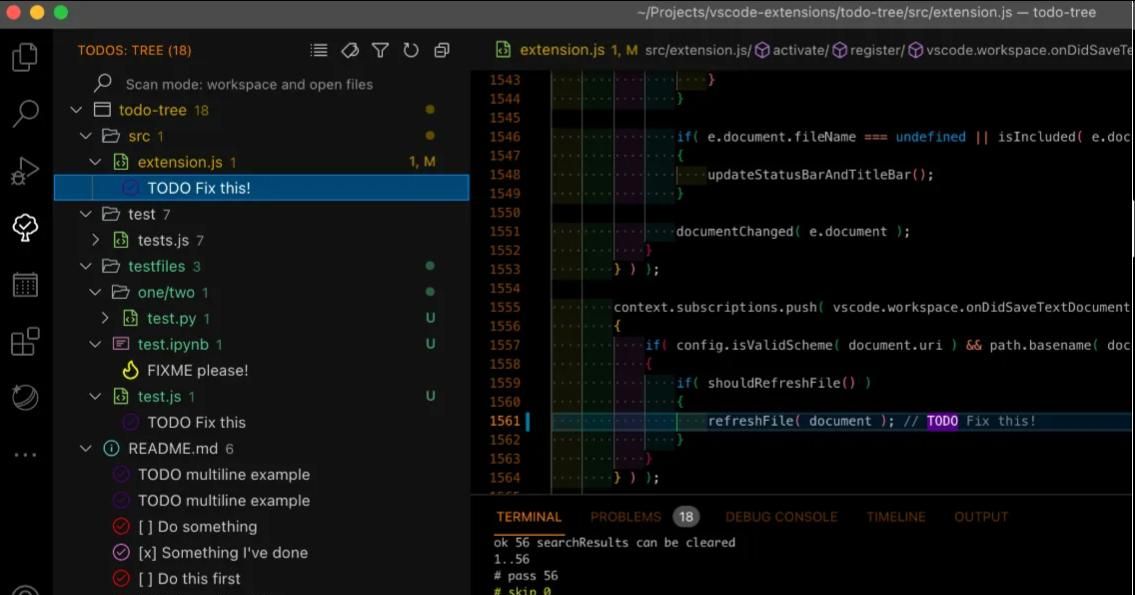Expand the test.py node
Image resolution: width=1135 pixels, height=595 pixels.
105,318
